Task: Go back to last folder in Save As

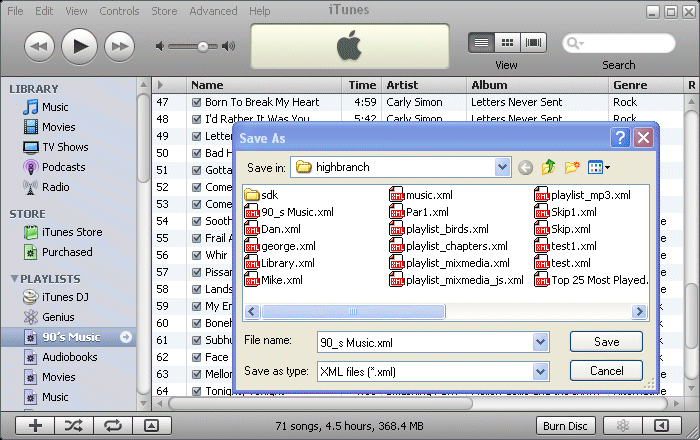Action: [525, 168]
